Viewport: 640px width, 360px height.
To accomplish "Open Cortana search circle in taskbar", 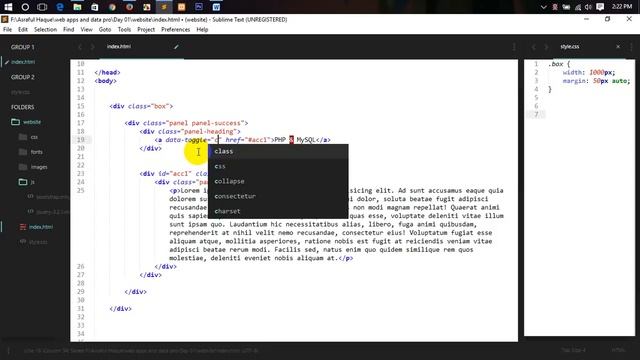I will point(25,7).
